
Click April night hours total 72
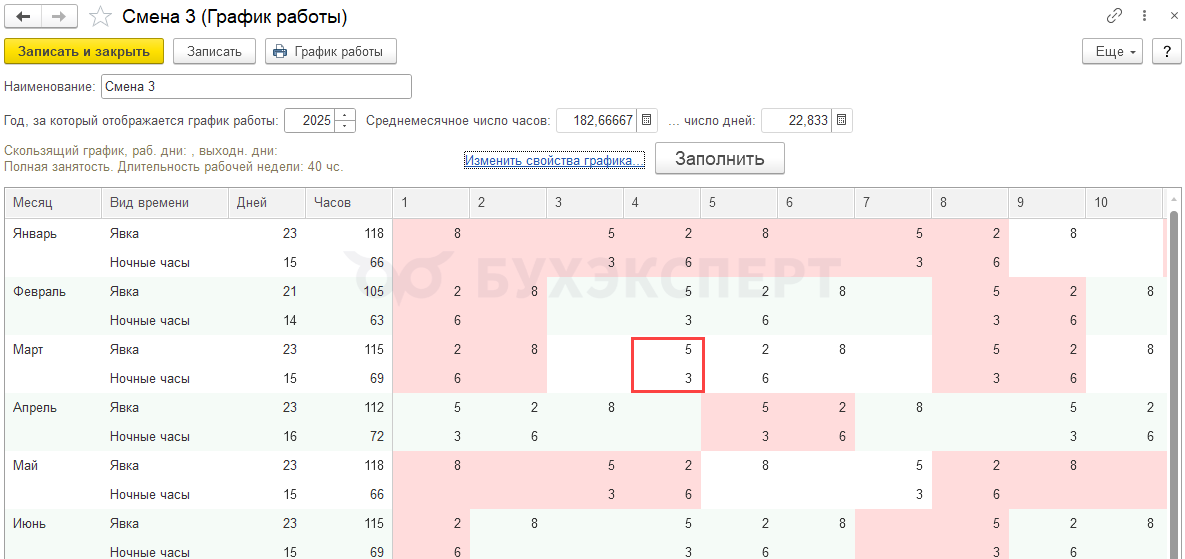[x=348, y=437]
